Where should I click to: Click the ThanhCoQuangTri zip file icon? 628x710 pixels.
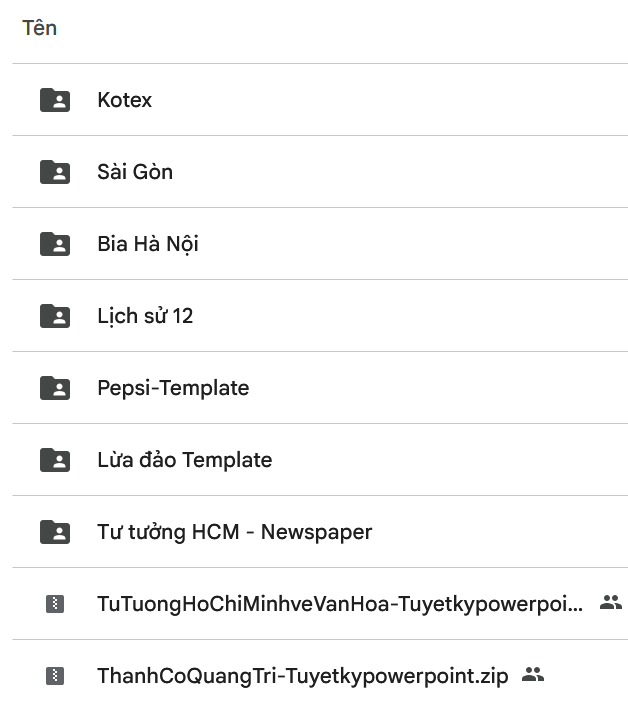point(55,676)
